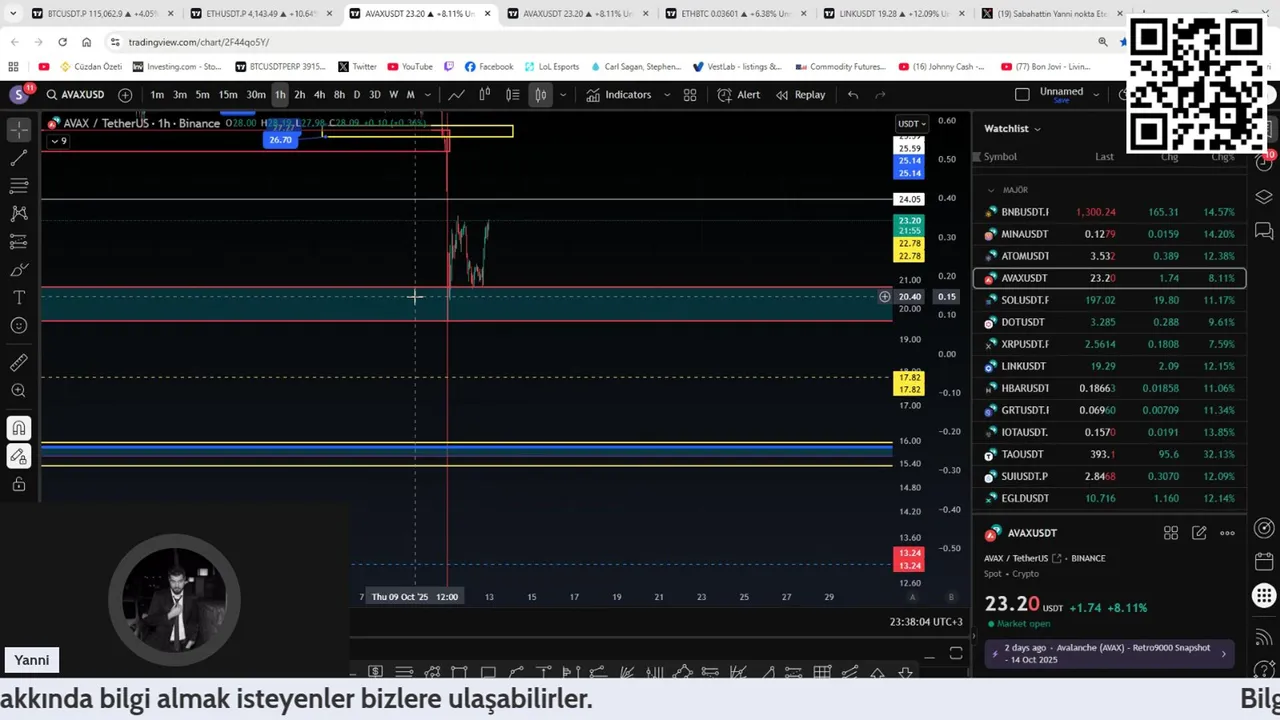Screen dimensions: 1280x720
Task: Switch to the LINKUSDT browser tab
Action: click(894, 14)
